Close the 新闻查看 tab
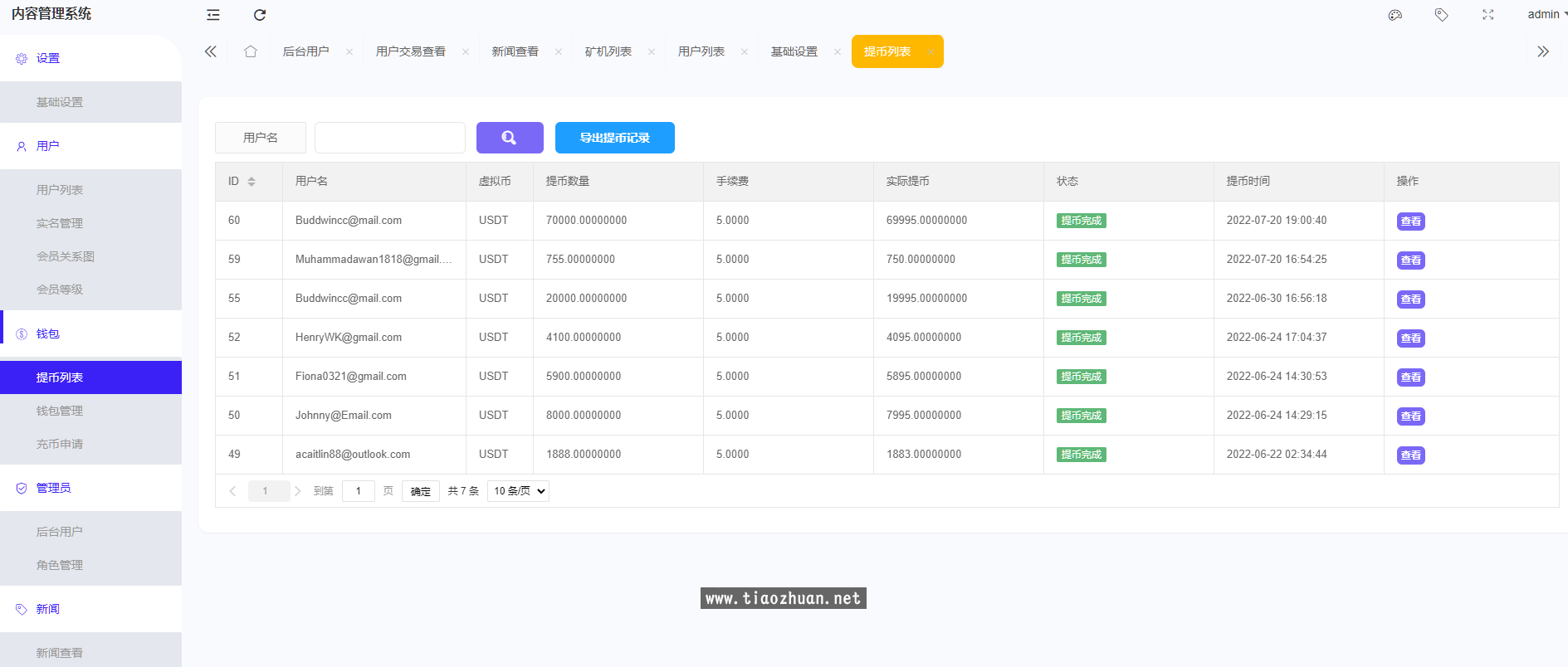1568x667 pixels. click(559, 51)
